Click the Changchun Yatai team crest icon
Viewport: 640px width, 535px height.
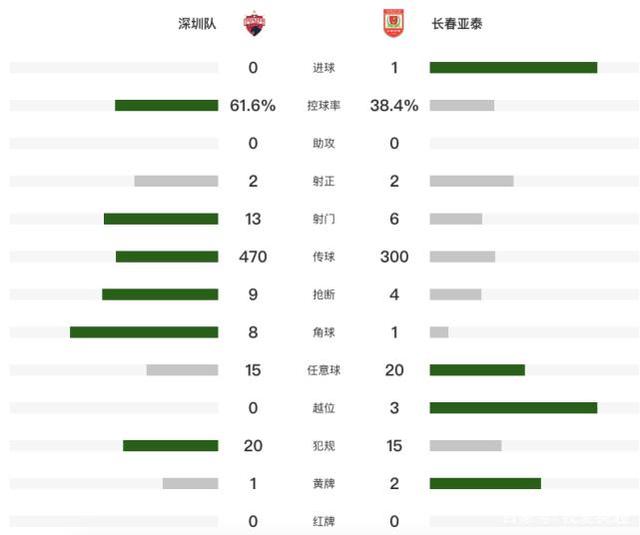click(393, 23)
